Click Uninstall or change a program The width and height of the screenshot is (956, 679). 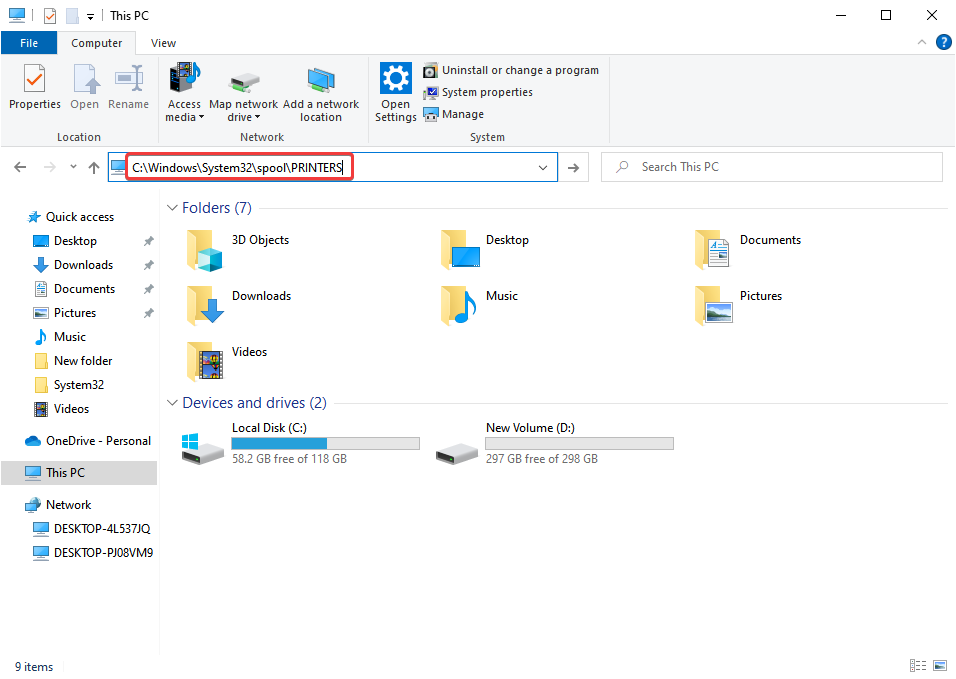511,70
